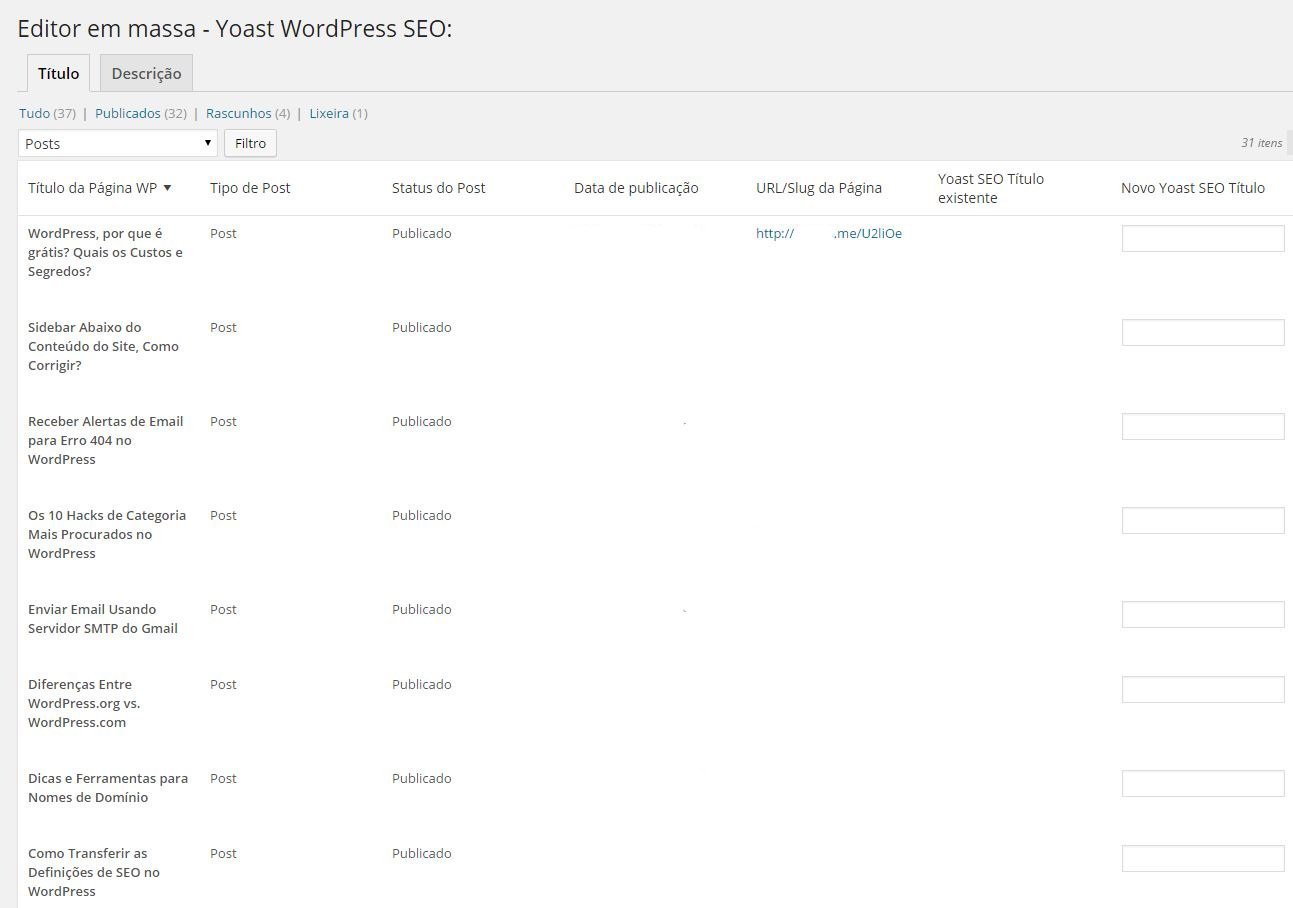This screenshot has height=908, width=1293.
Task: Open the Descrição tab
Action: point(146,73)
